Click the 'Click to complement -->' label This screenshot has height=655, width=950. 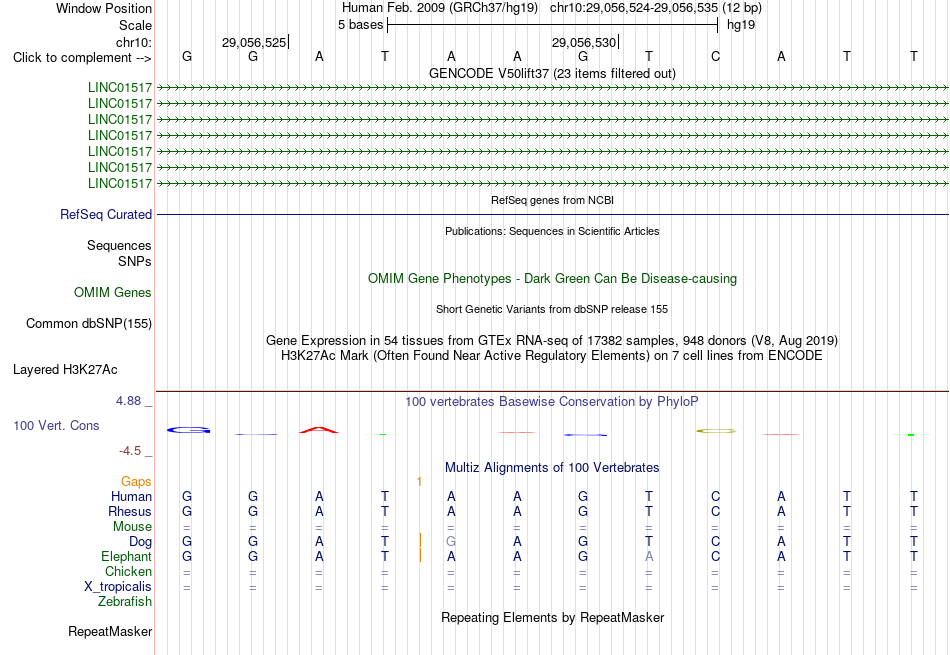pos(82,58)
